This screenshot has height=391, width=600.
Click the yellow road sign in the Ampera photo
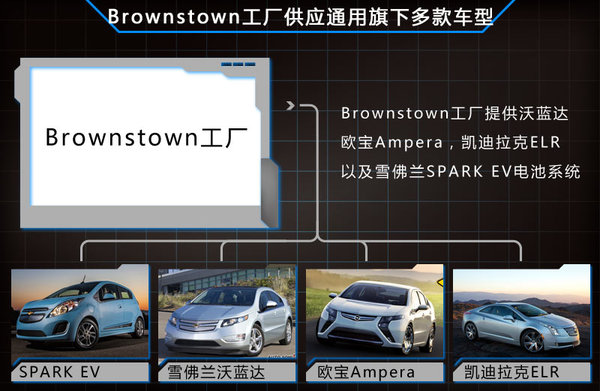pos(440,283)
